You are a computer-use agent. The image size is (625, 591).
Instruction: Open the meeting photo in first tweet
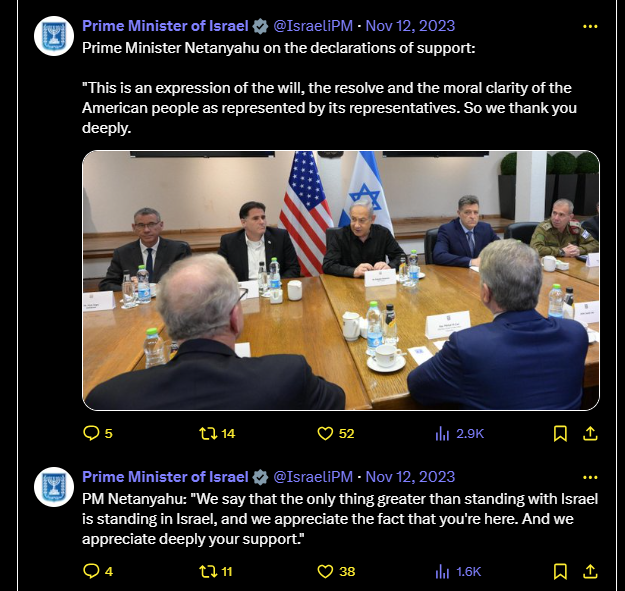[x=341, y=280]
